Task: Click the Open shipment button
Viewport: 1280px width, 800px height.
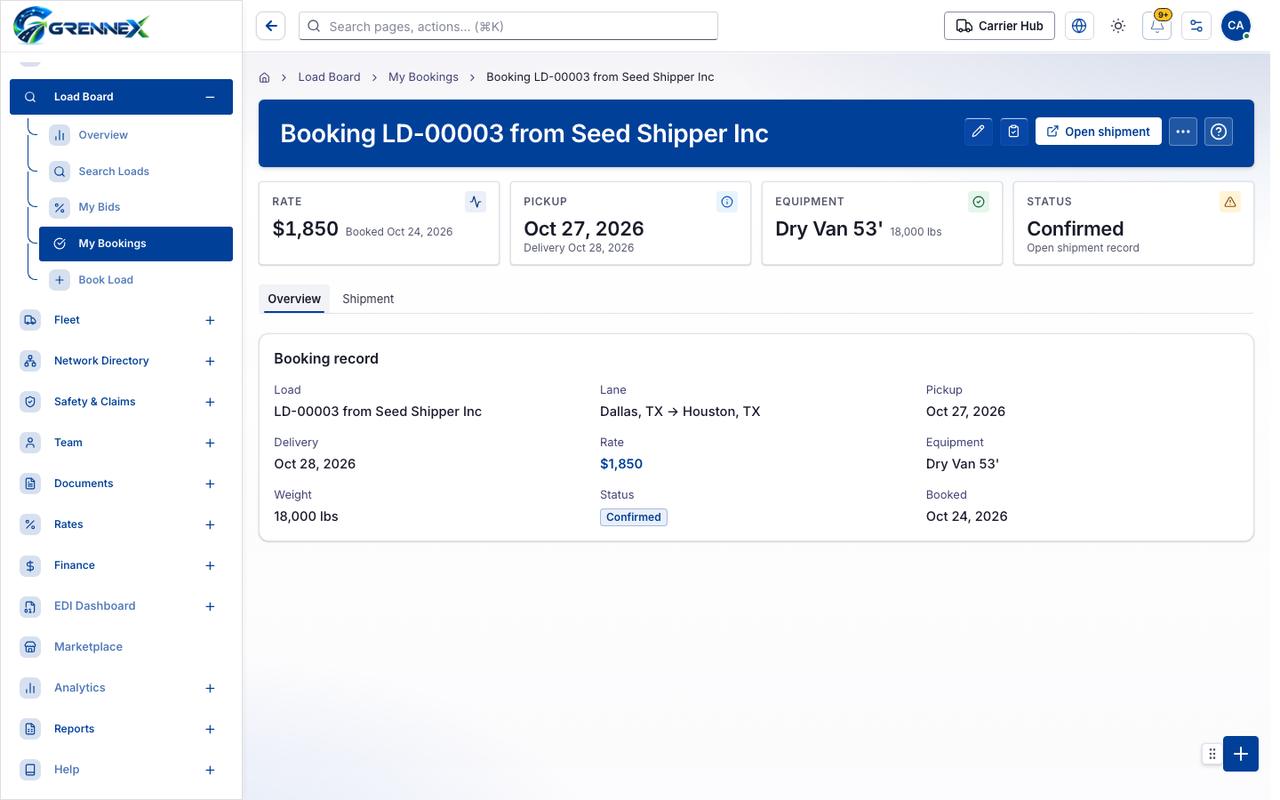Action: point(1098,131)
